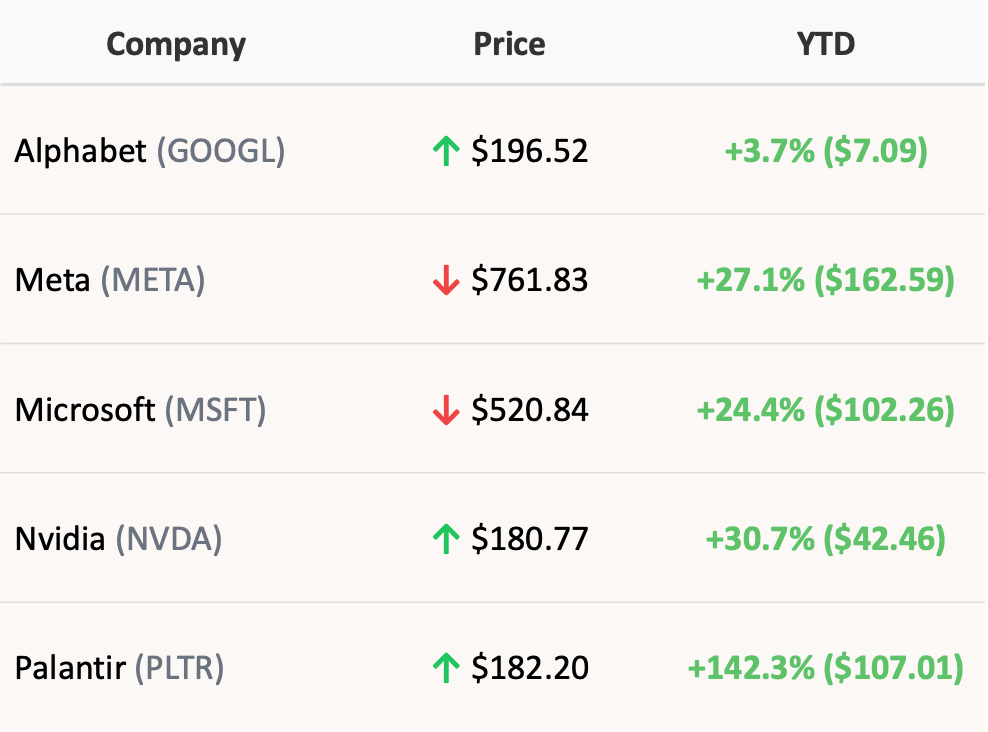
Task: Open the Alphabet company name
Action: coord(81,151)
